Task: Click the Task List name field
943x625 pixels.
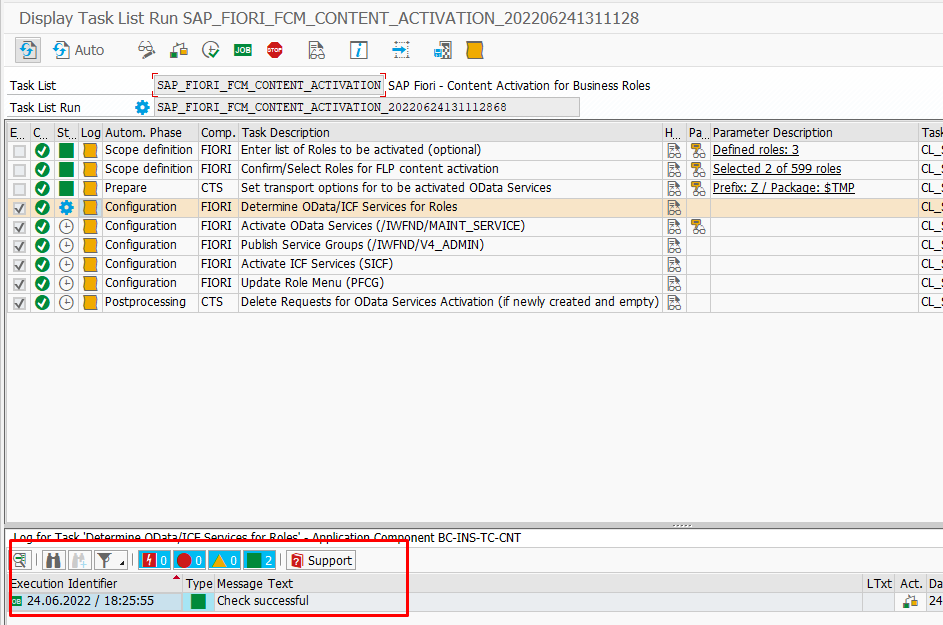Action: [269, 85]
